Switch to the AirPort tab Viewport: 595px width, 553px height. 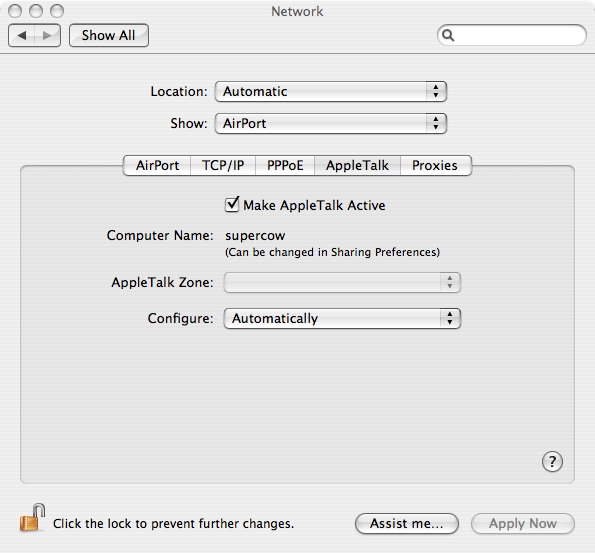pos(157,165)
